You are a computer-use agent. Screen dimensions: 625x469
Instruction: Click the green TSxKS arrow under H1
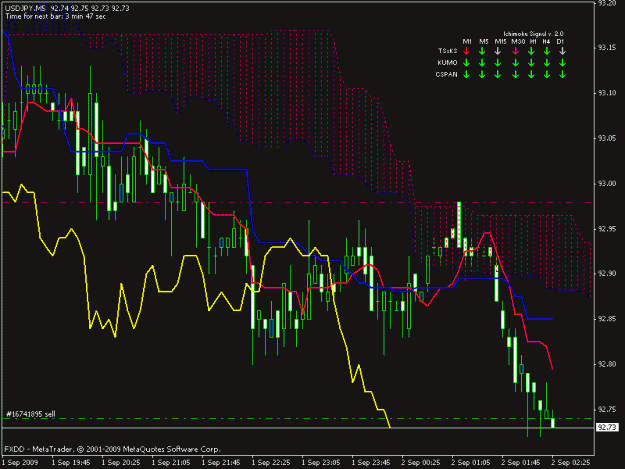coord(531,51)
